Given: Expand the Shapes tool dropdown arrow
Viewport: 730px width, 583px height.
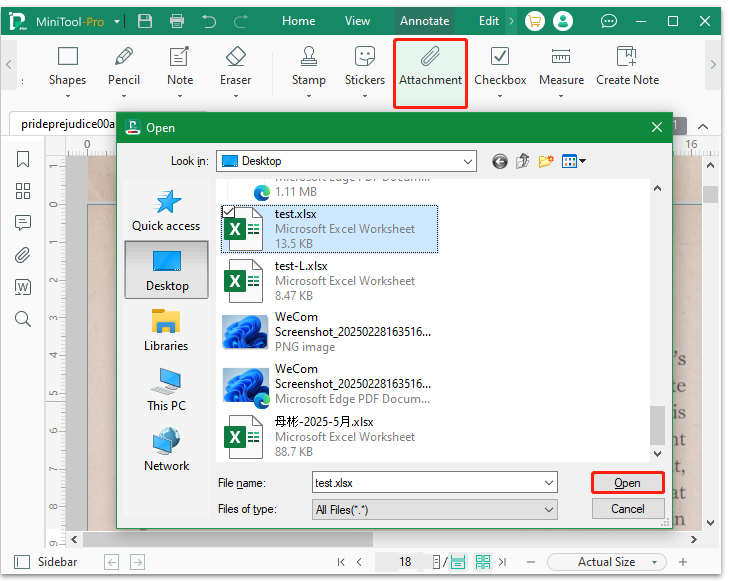Looking at the screenshot, I should pyautogui.click(x=68, y=96).
